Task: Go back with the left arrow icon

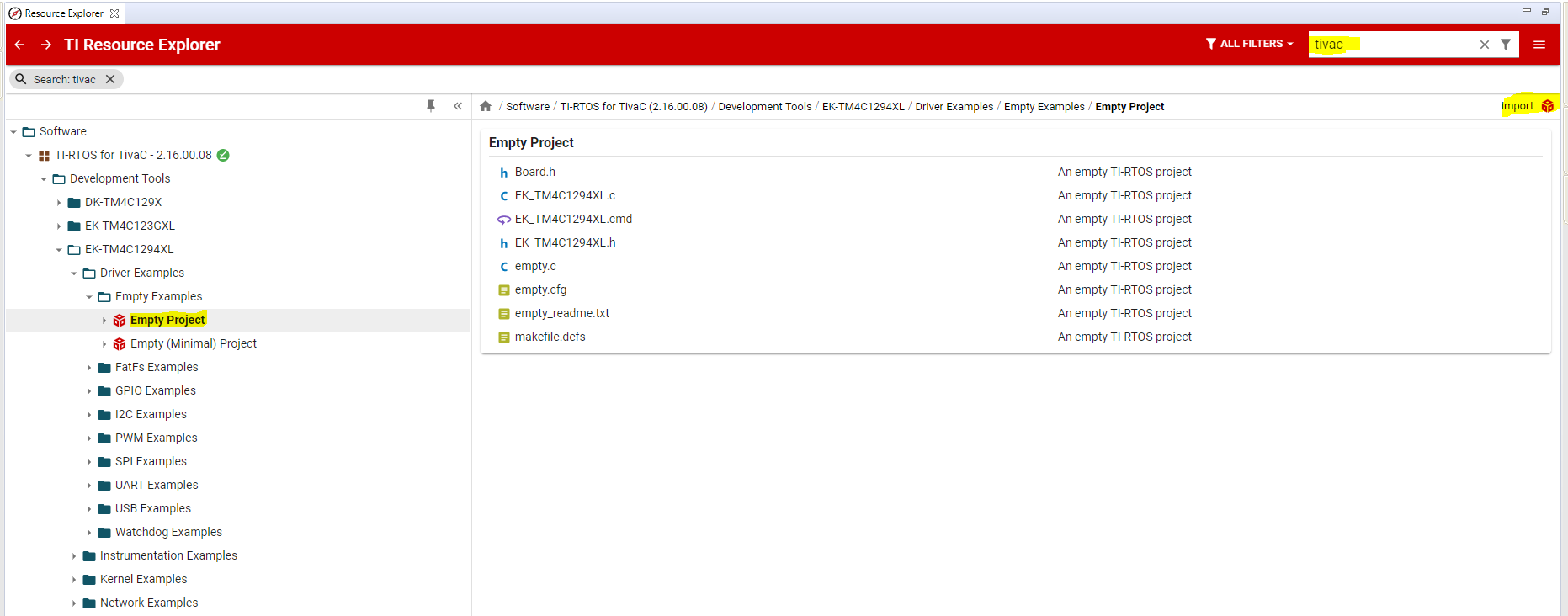Action: (19, 45)
